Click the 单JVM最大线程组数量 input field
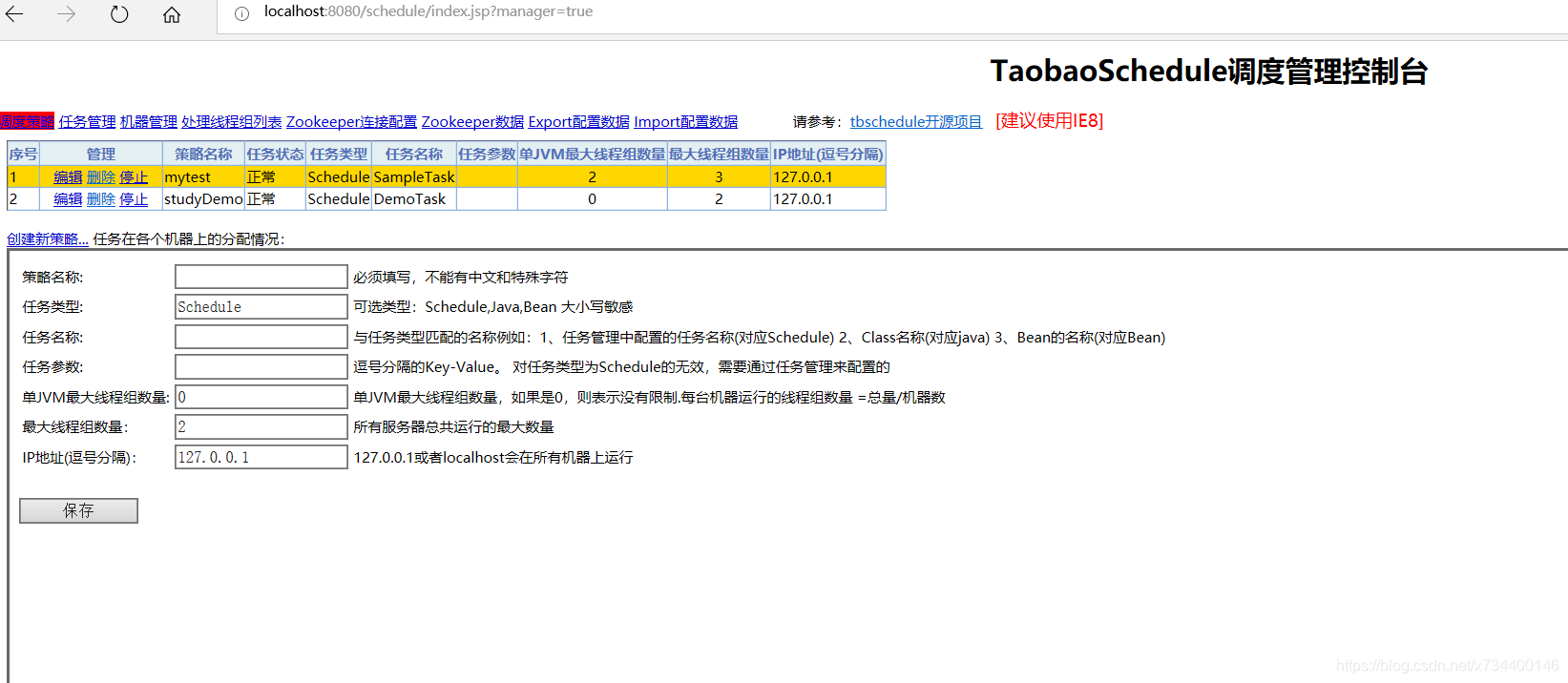The width and height of the screenshot is (1568, 683). (261, 397)
